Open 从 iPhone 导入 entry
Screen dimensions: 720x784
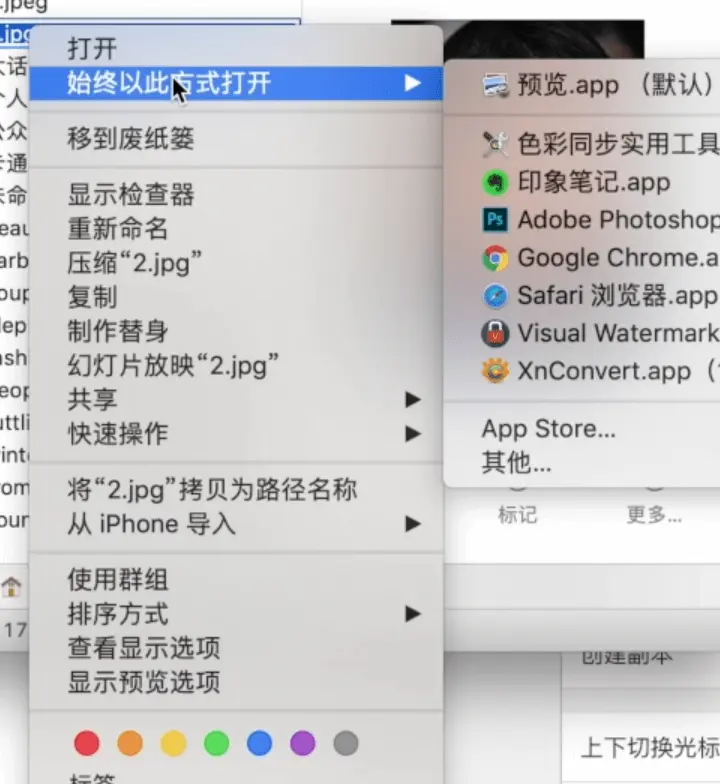(x=236, y=524)
